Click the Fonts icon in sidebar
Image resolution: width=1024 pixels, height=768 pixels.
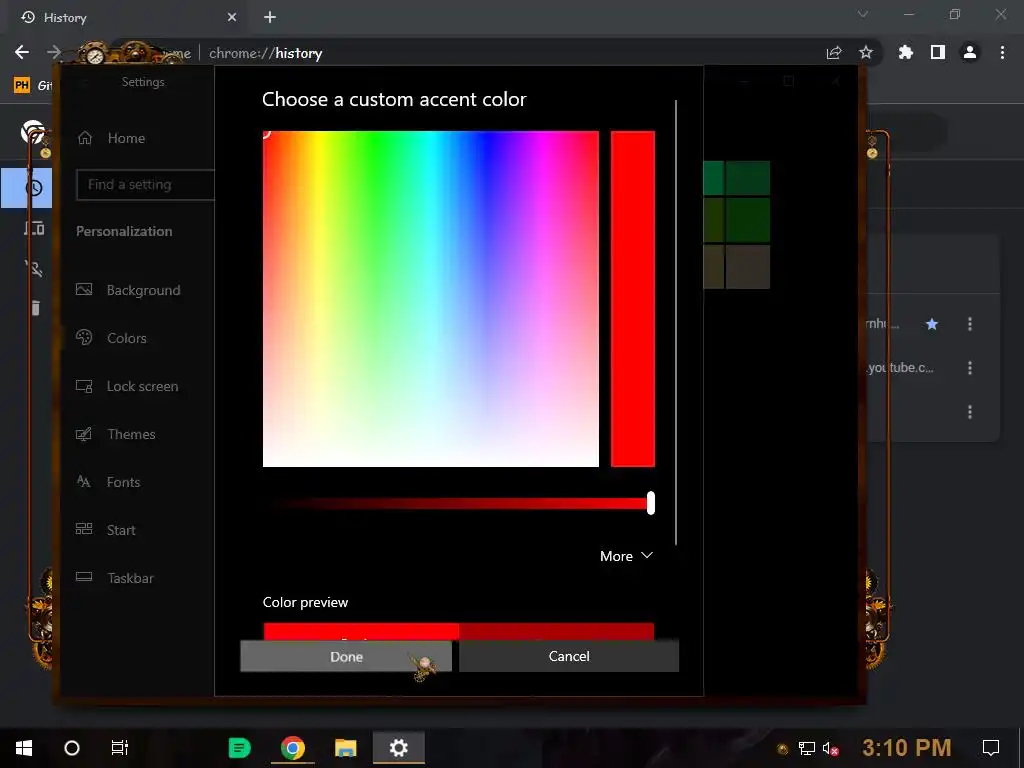coord(84,482)
